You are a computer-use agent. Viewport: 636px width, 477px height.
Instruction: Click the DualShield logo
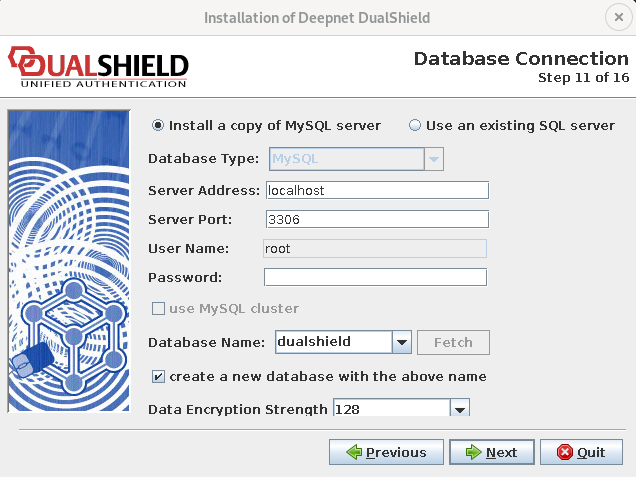(98, 67)
